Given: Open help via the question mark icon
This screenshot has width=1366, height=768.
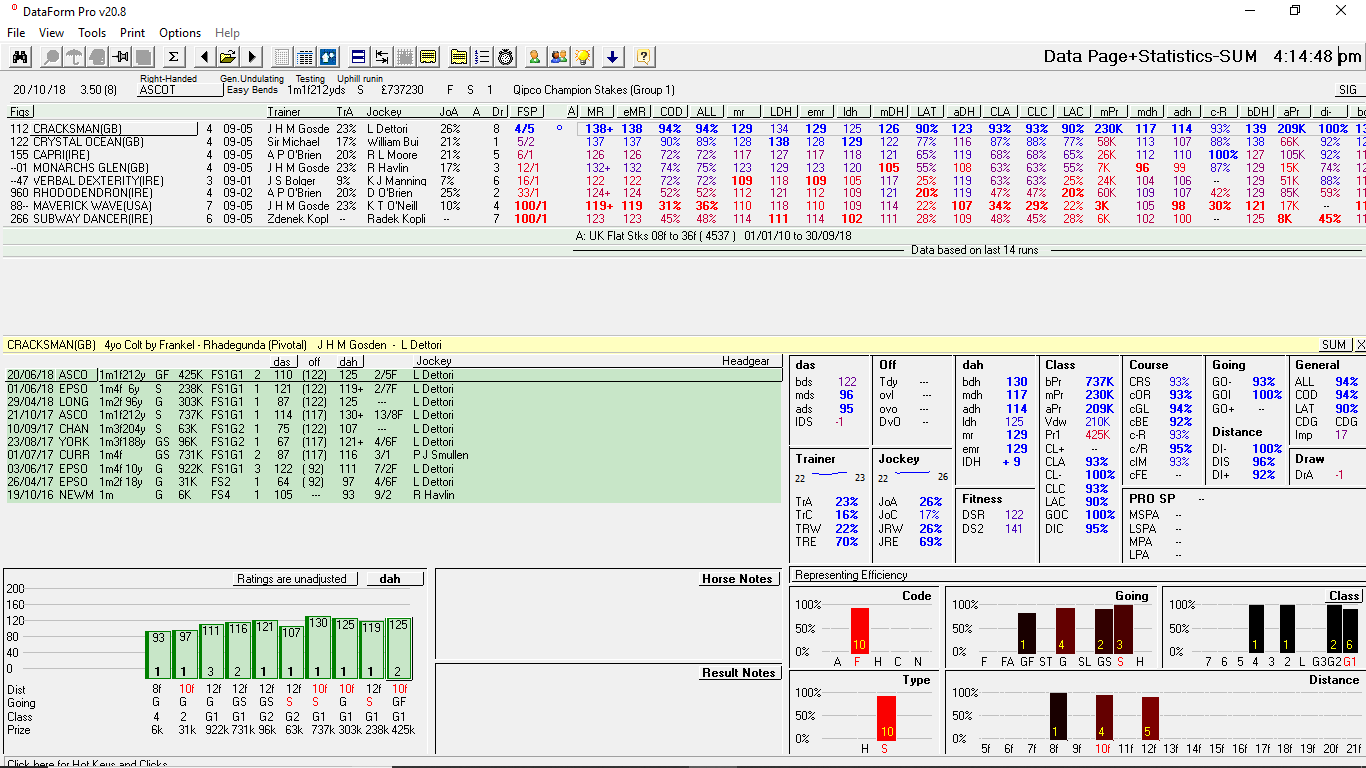Looking at the screenshot, I should pyautogui.click(x=645, y=57).
